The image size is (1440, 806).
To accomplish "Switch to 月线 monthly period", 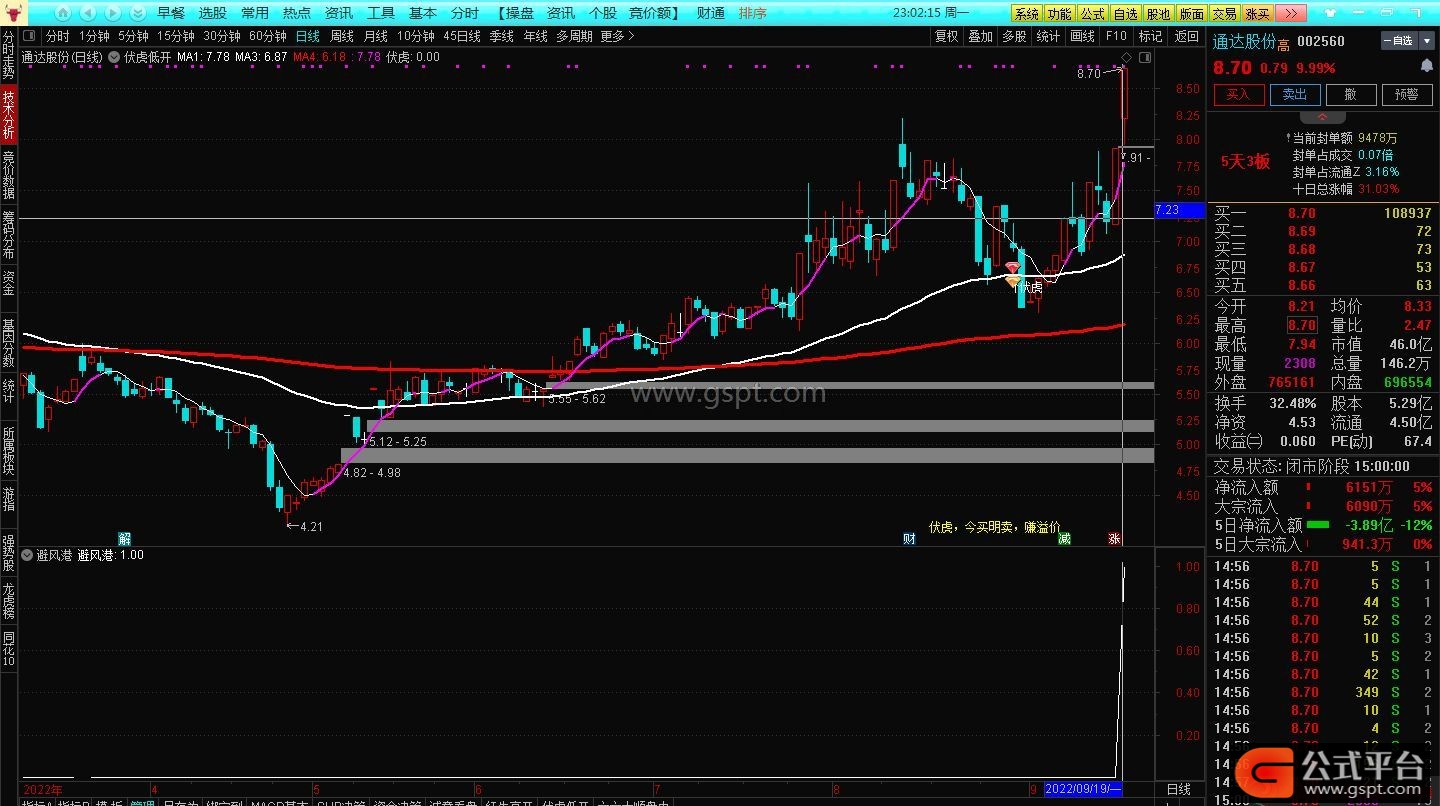I will tap(375, 36).
